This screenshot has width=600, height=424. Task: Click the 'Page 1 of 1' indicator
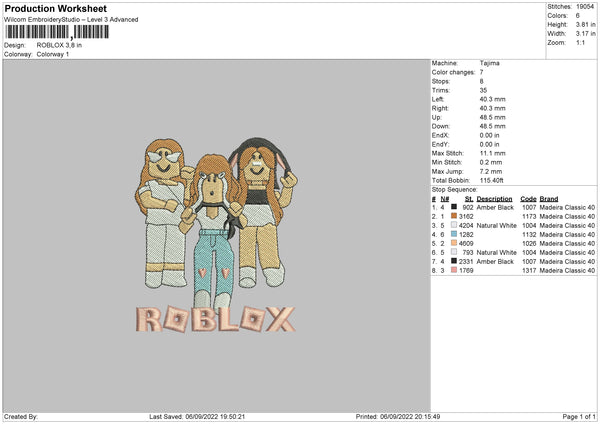coord(579,416)
